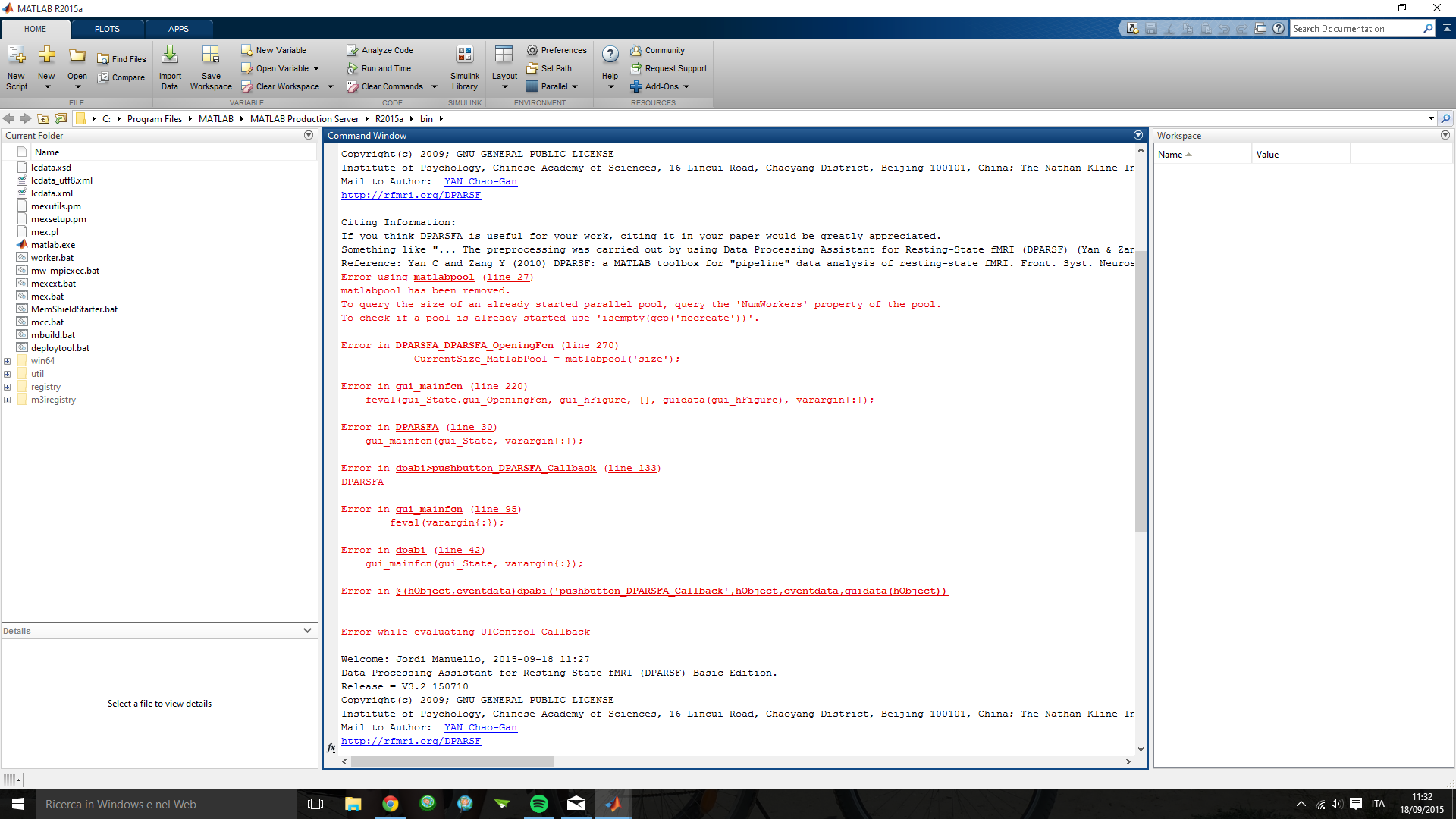This screenshot has width=1456, height=819.
Task: Open matlabpool (line 27) error link
Action: click(x=444, y=277)
